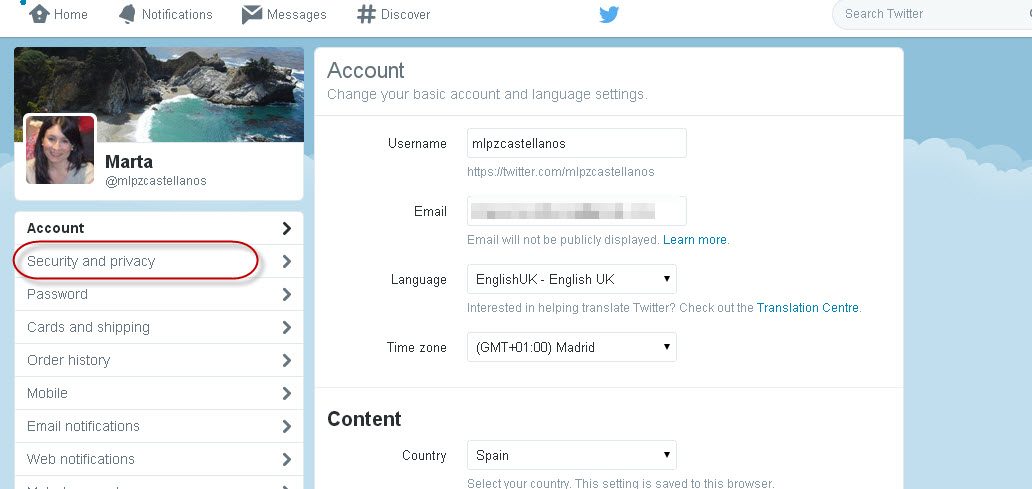
Task: Click Marta's profile avatar photo
Action: (x=60, y=149)
